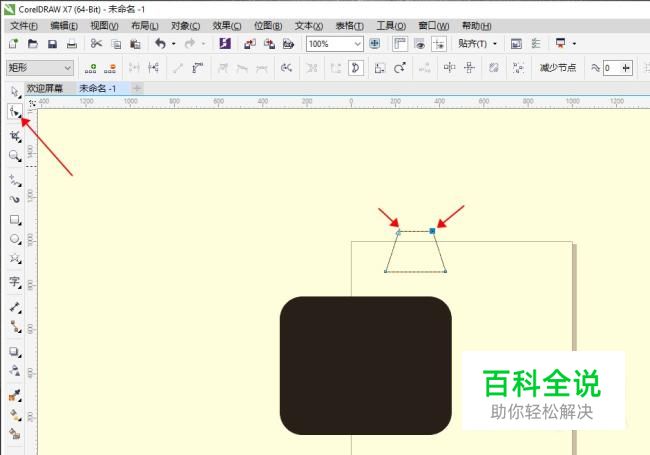Click the Undo arrow icon

point(160,44)
